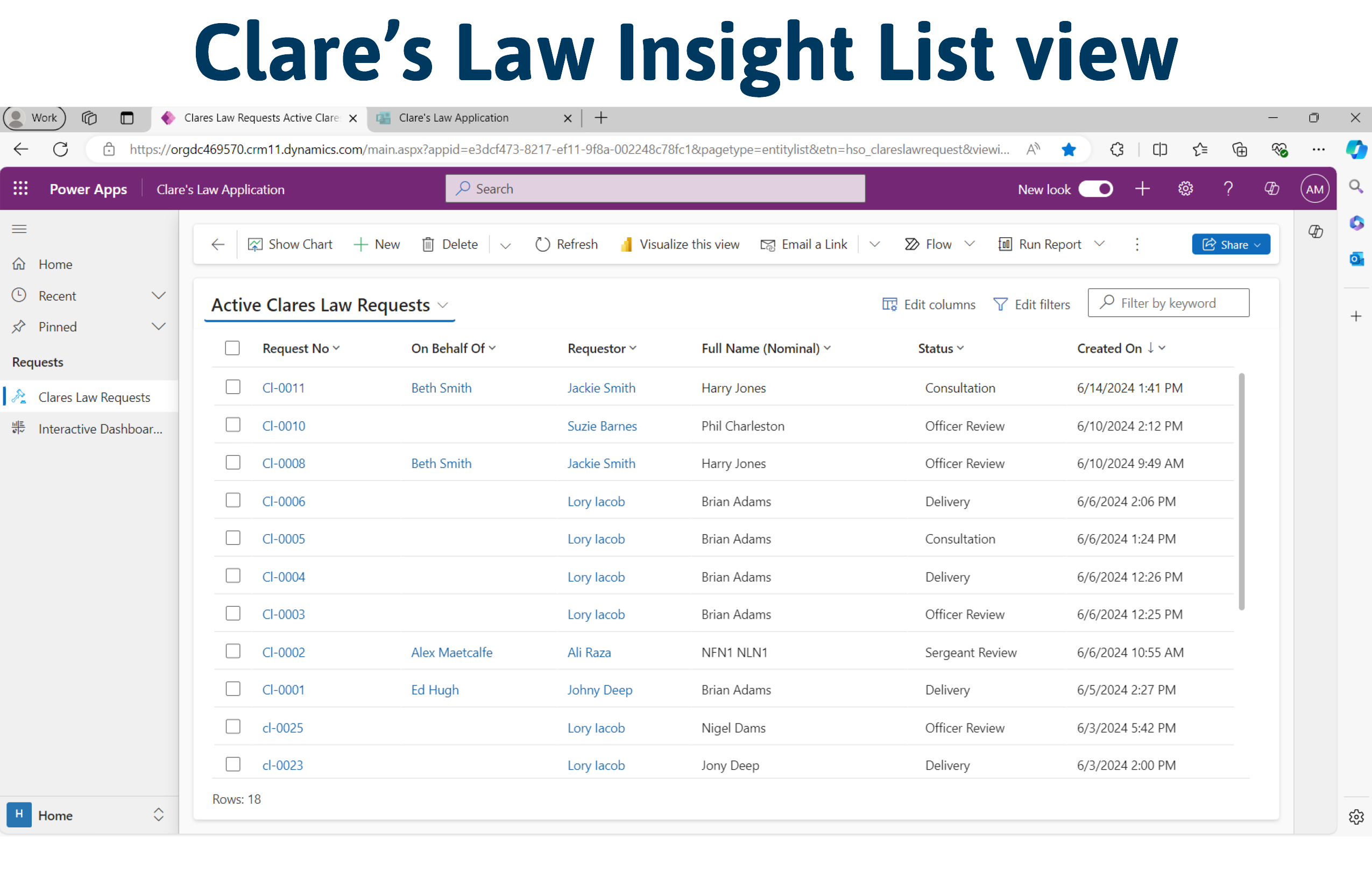Toggle the New look switch off
Image resolution: width=1372 pixels, height=872 pixels.
(x=1095, y=188)
